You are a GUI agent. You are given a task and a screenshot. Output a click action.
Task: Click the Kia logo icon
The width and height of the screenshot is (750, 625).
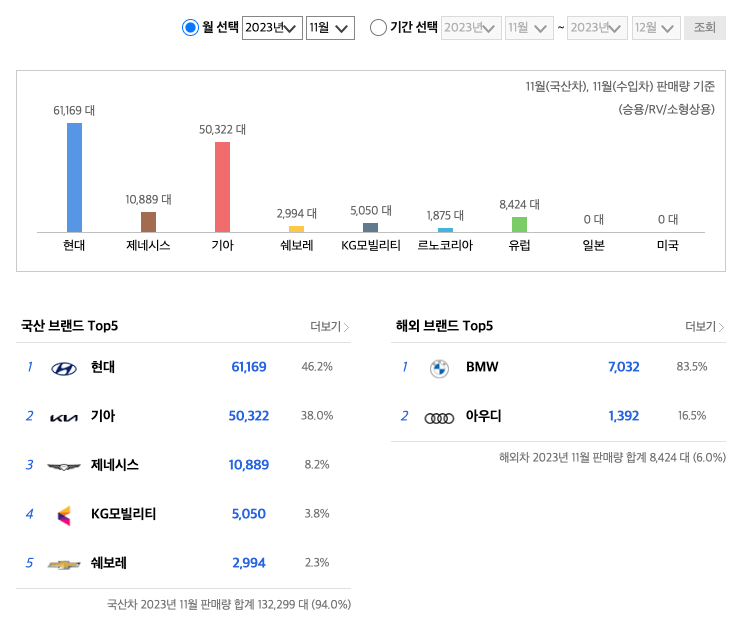pos(64,418)
